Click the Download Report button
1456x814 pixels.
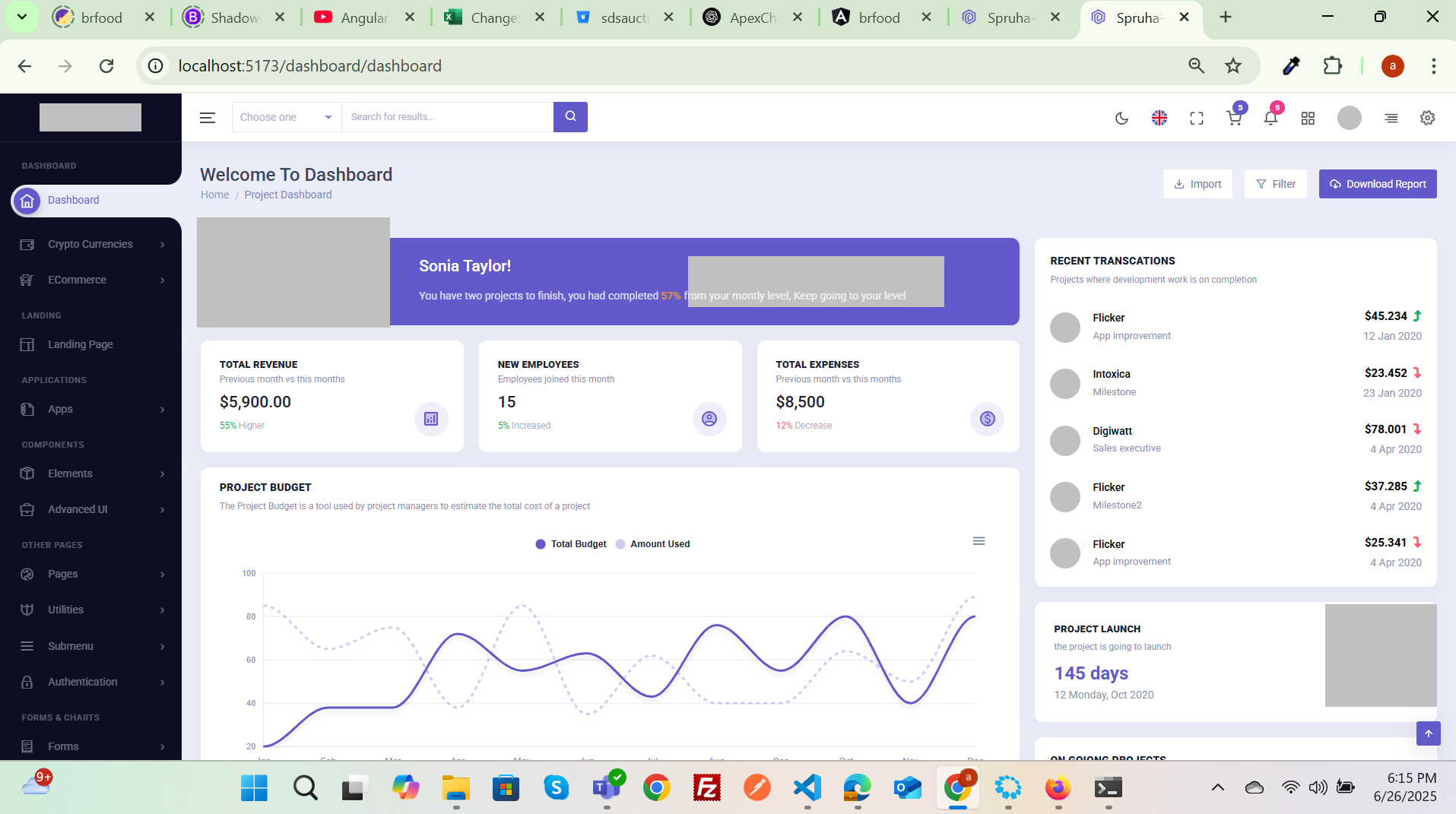coord(1377,184)
